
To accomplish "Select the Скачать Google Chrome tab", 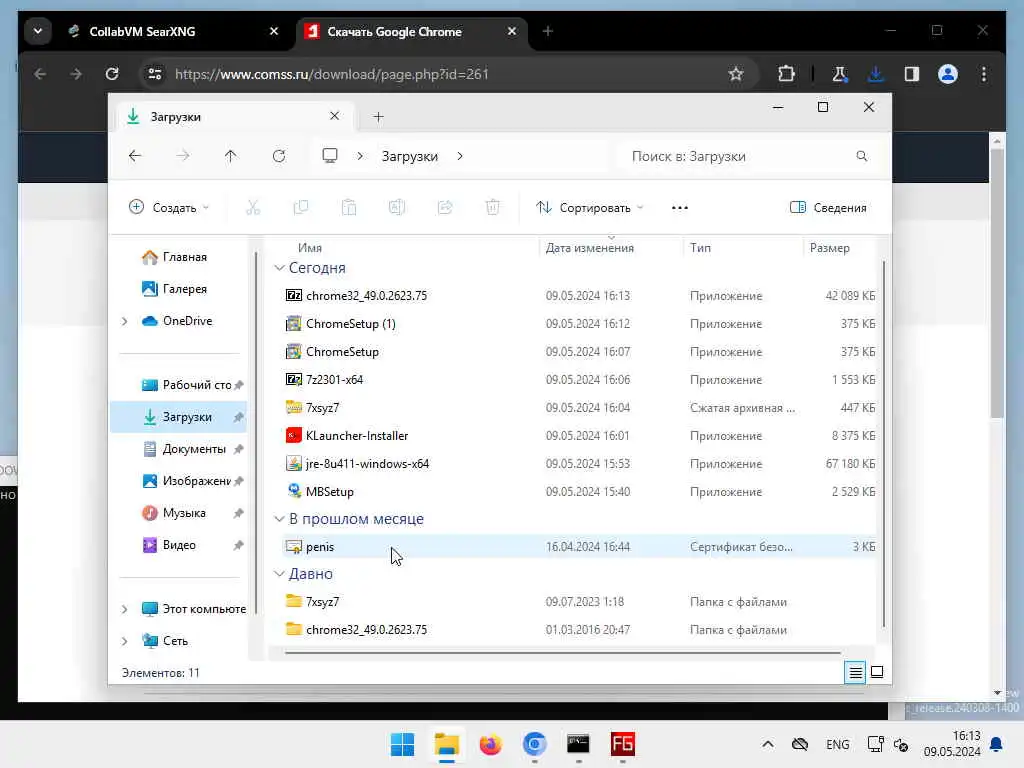I will pyautogui.click(x=411, y=31).
